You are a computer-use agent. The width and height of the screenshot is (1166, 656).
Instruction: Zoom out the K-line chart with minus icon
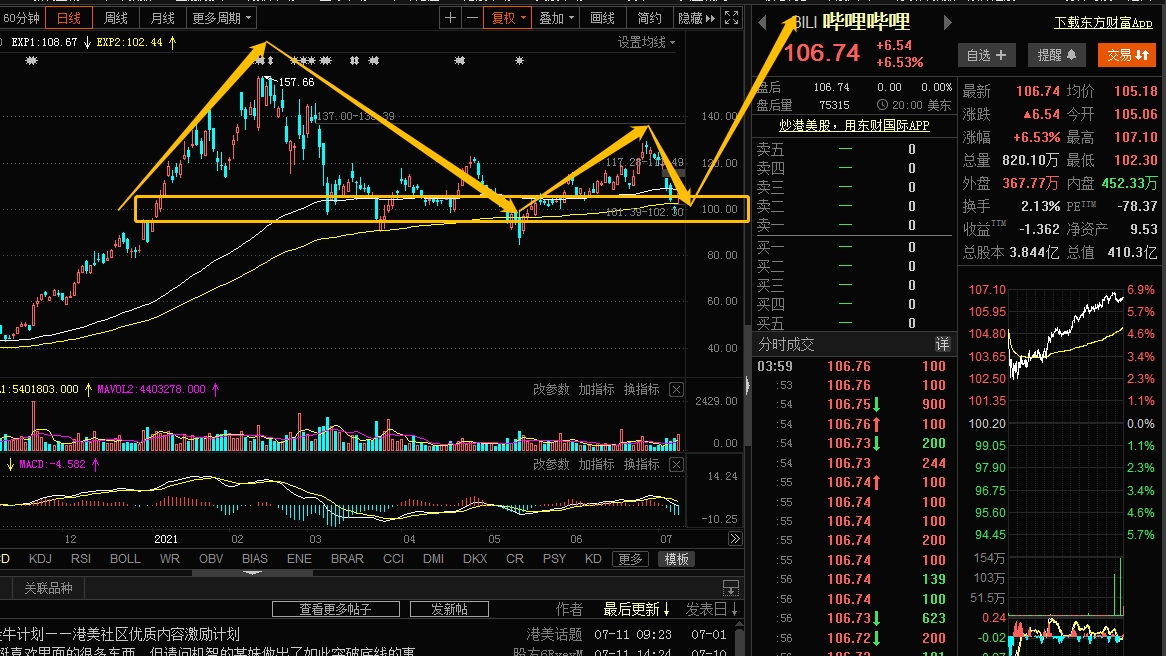tap(471, 18)
